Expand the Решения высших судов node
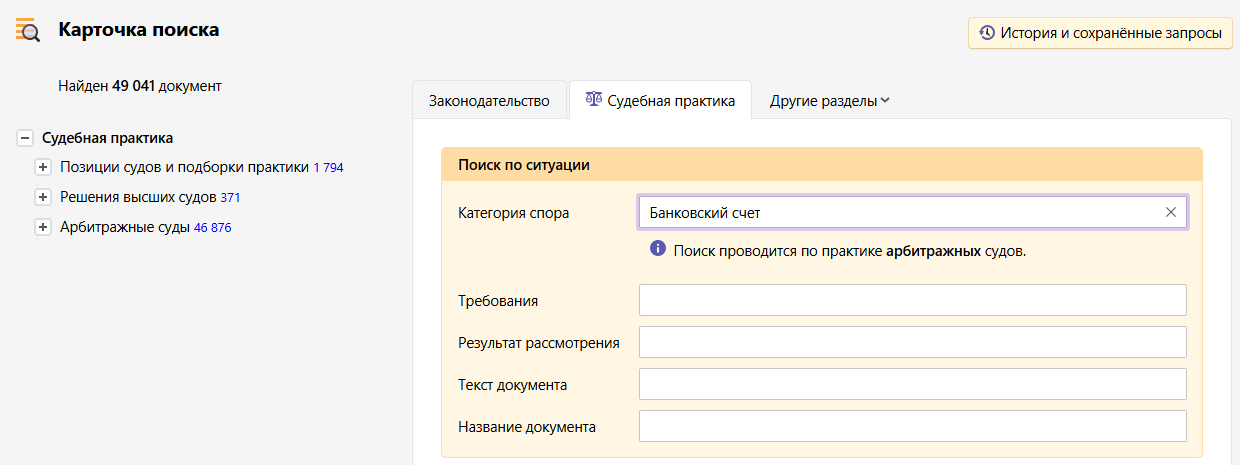 tap(43, 198)
